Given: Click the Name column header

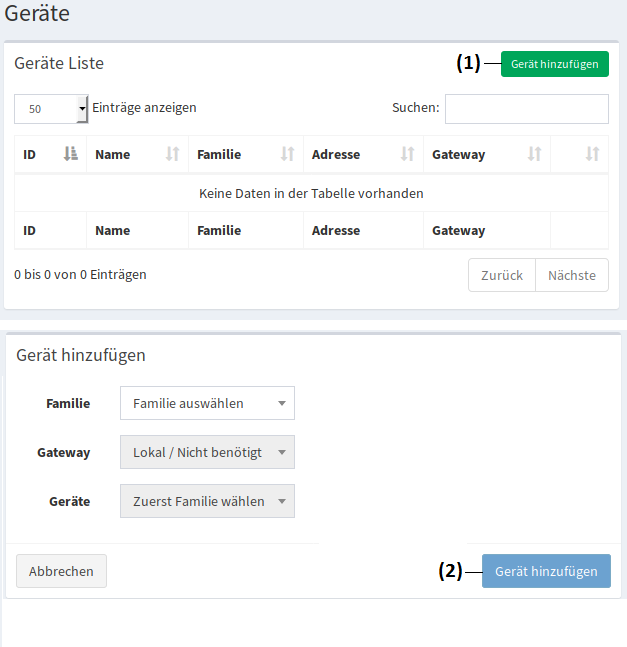Looking at the screenshot, I should point(113,154).
